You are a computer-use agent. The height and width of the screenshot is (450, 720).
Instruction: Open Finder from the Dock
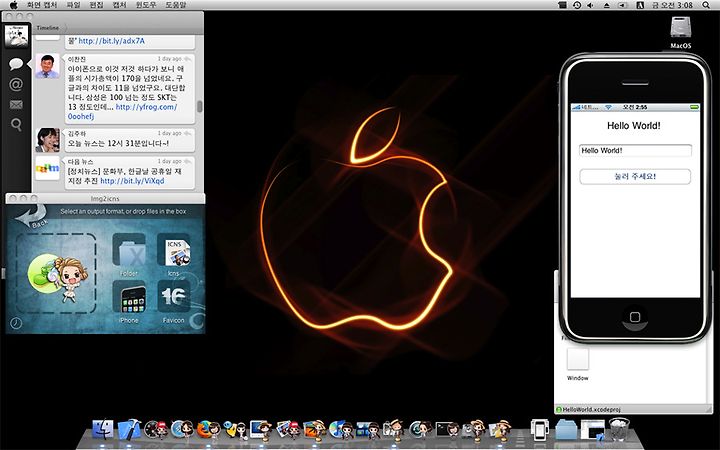coord(103,430)
